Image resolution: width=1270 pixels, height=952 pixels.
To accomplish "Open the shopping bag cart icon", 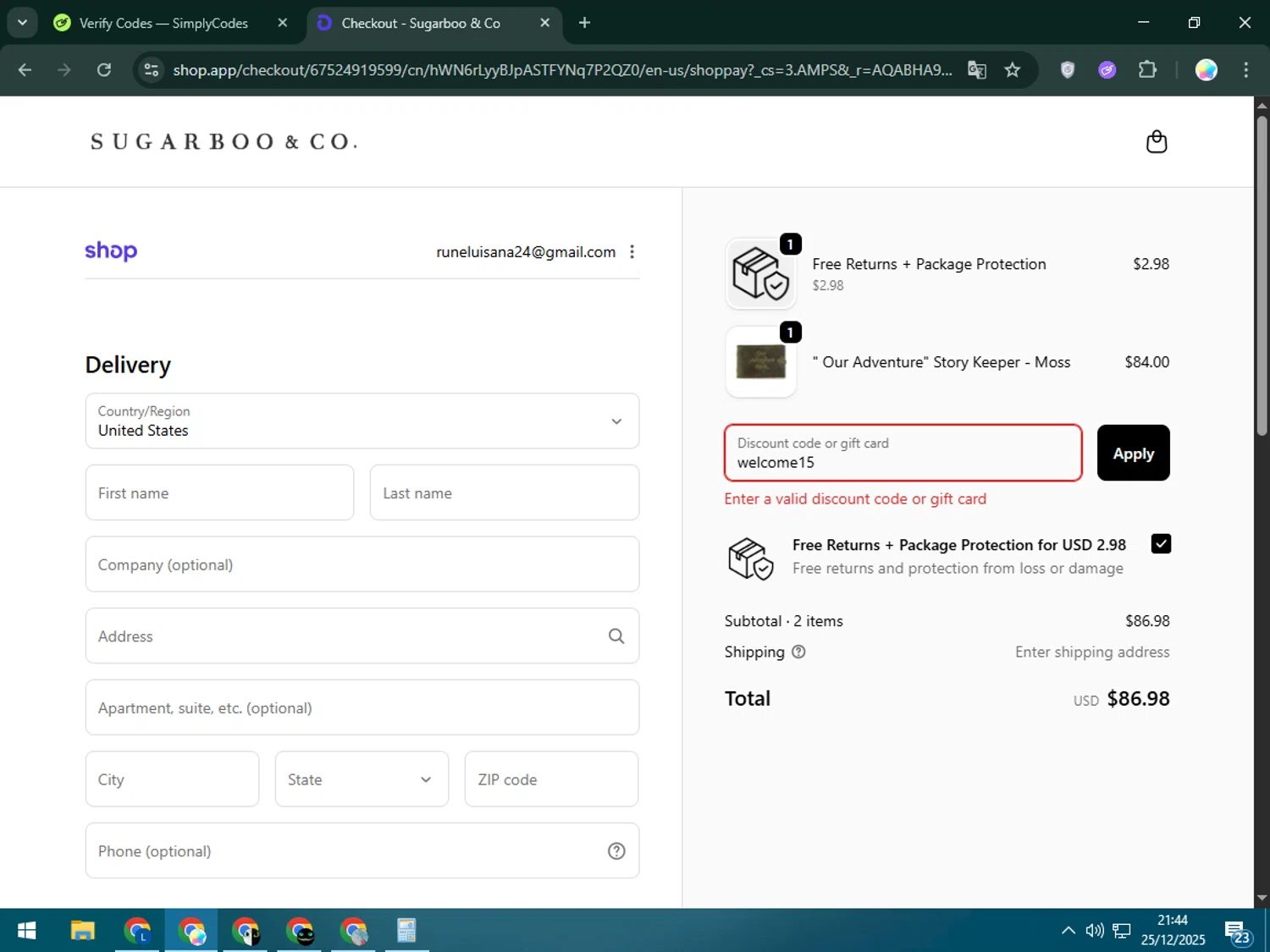I will tap(1156, 141).
